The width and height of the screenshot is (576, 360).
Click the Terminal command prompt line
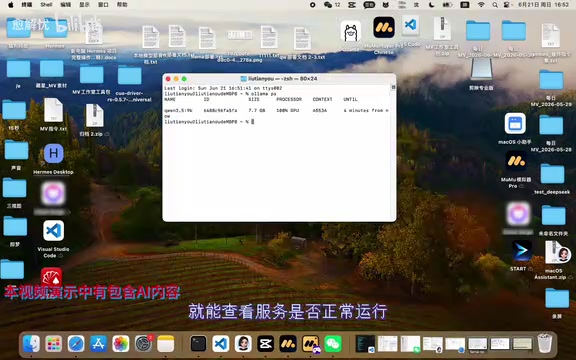coord(209,122)
